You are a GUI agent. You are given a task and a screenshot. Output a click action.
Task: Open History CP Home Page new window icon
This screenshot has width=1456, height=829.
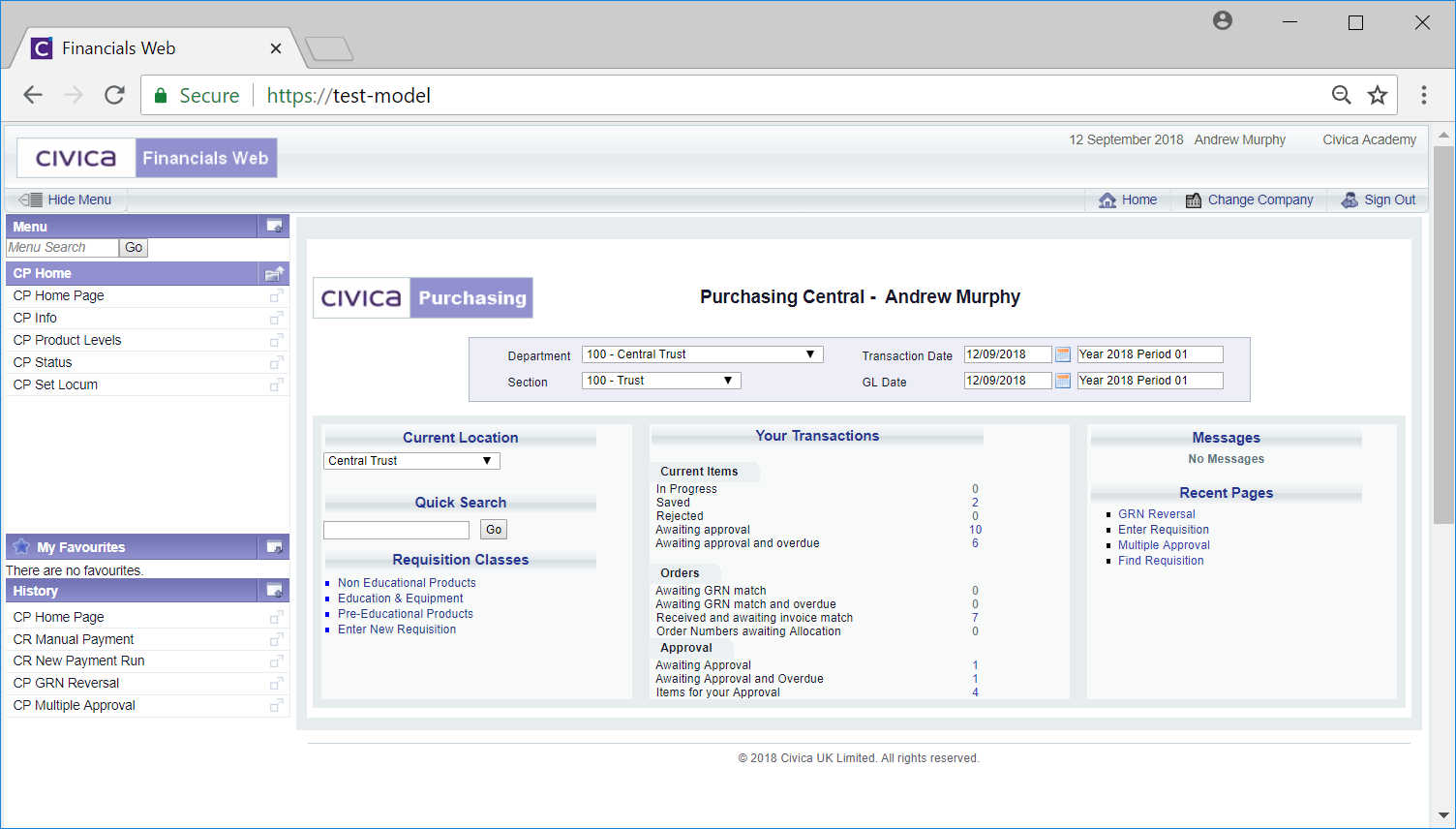[x=277, y=617]
